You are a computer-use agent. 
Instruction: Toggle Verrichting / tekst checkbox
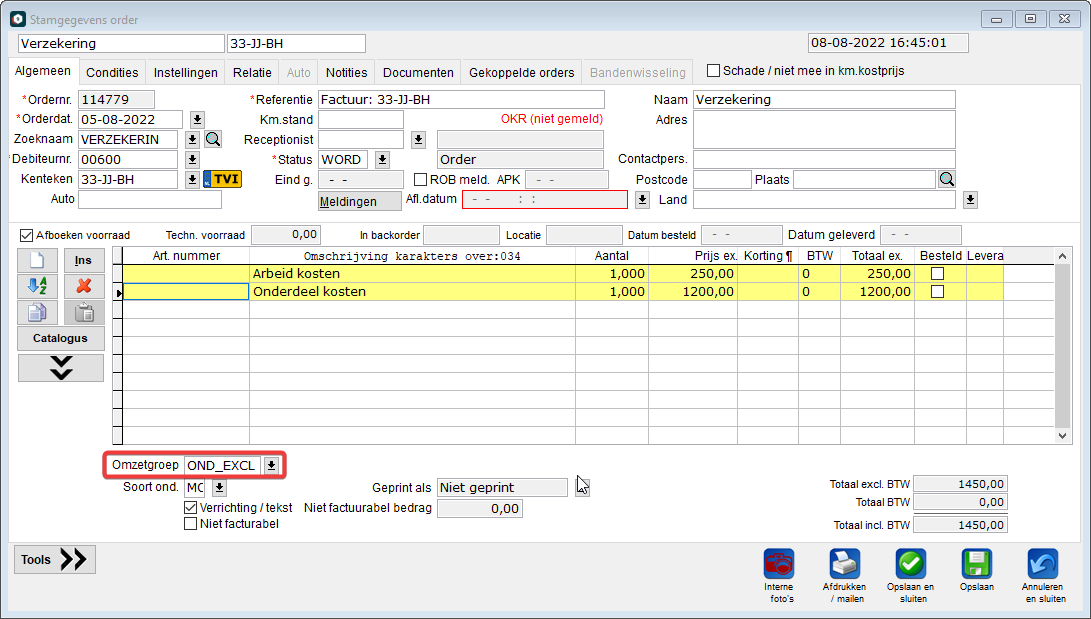click(x=190, y=508)
